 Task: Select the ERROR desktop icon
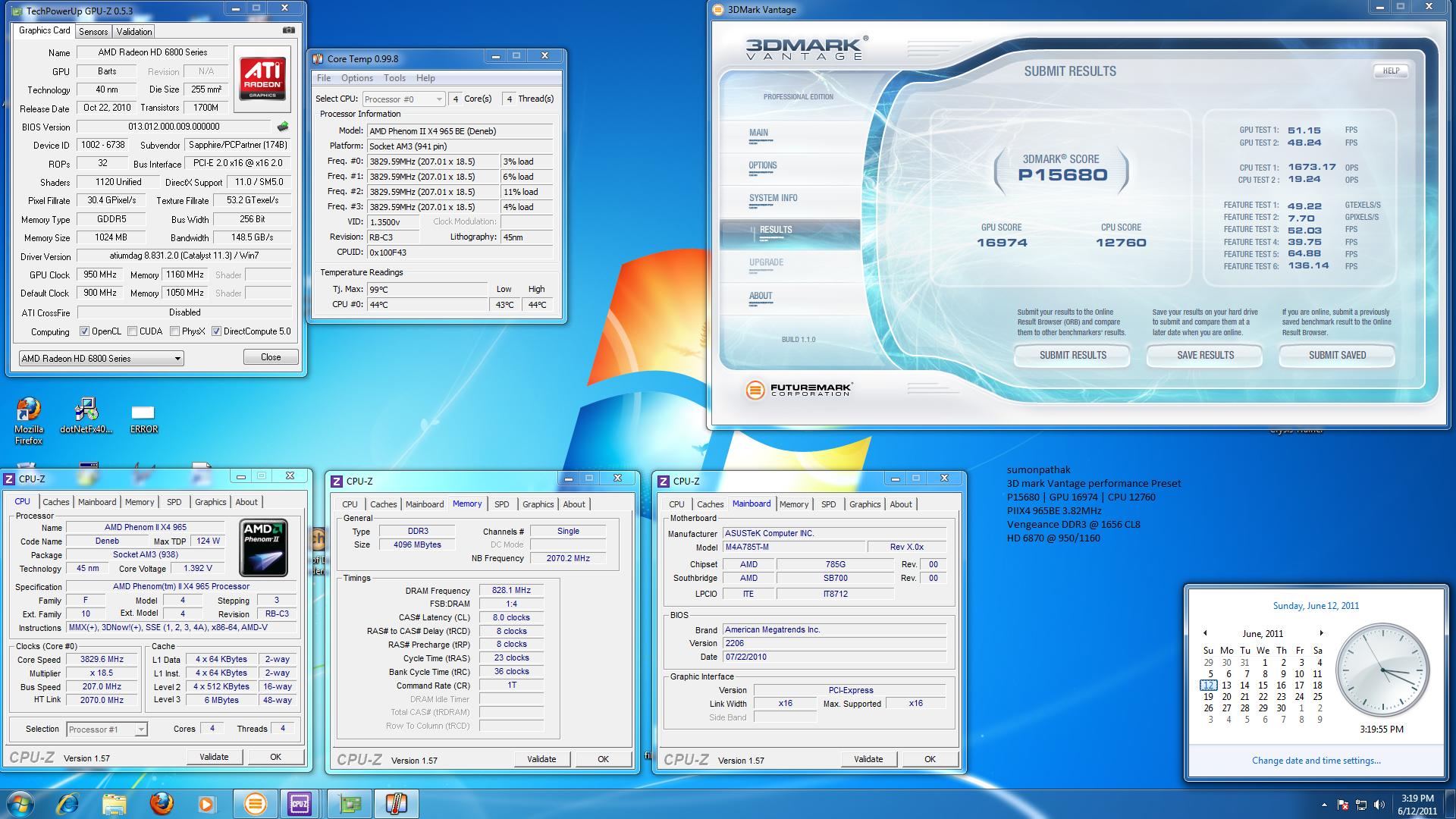pos(143,419)
